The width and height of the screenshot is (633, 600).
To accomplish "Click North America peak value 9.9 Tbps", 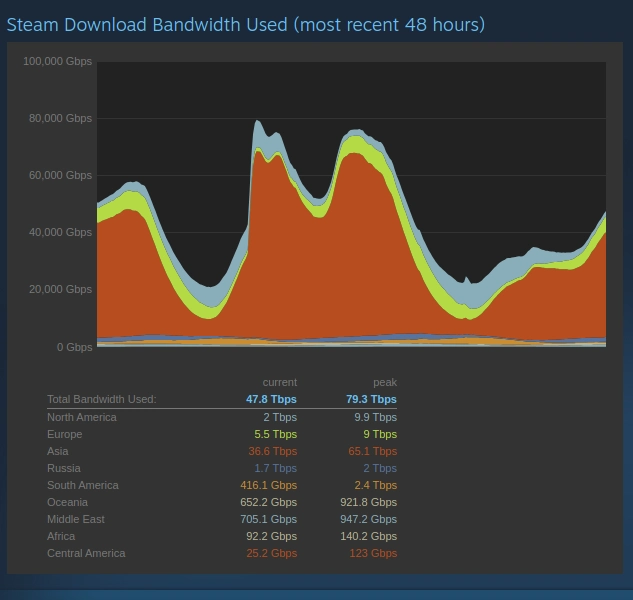I will (x=376, y=417).
